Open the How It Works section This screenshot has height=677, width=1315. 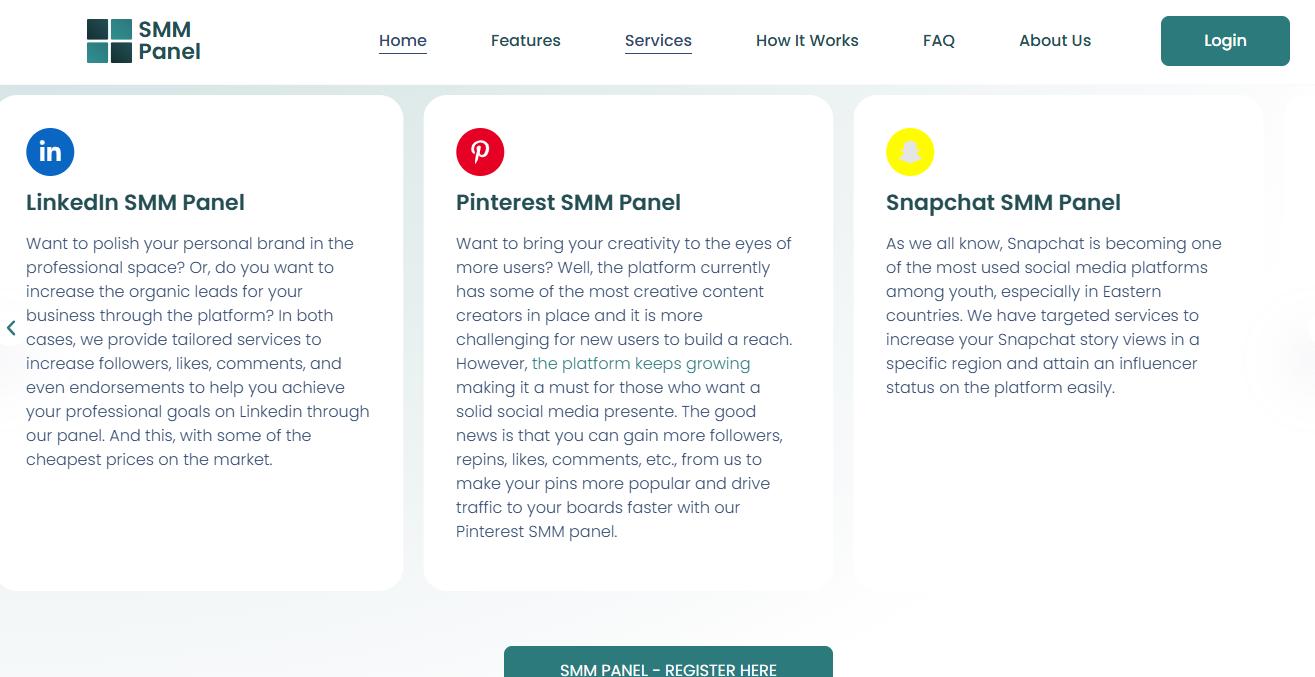[x=807, y=41]
